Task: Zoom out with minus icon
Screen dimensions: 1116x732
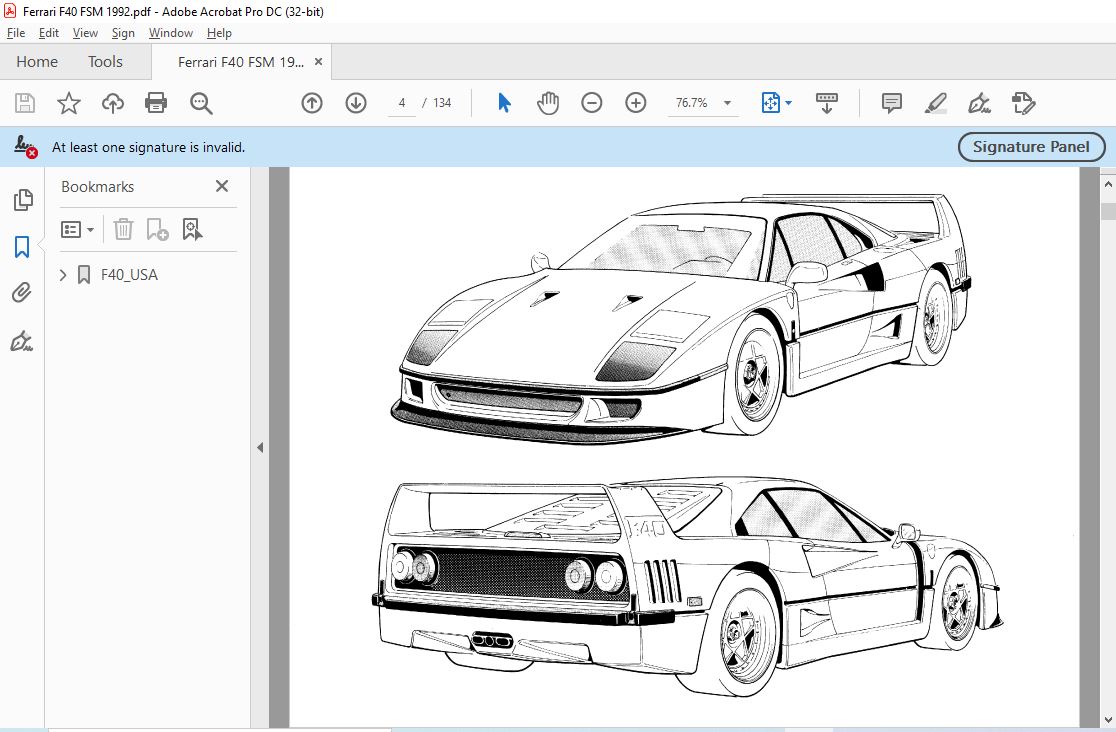Action: coord(591,103)
